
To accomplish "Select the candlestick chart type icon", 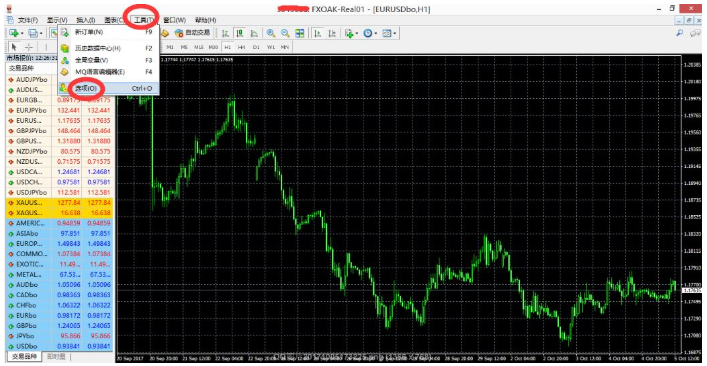I will click(240, 33).
